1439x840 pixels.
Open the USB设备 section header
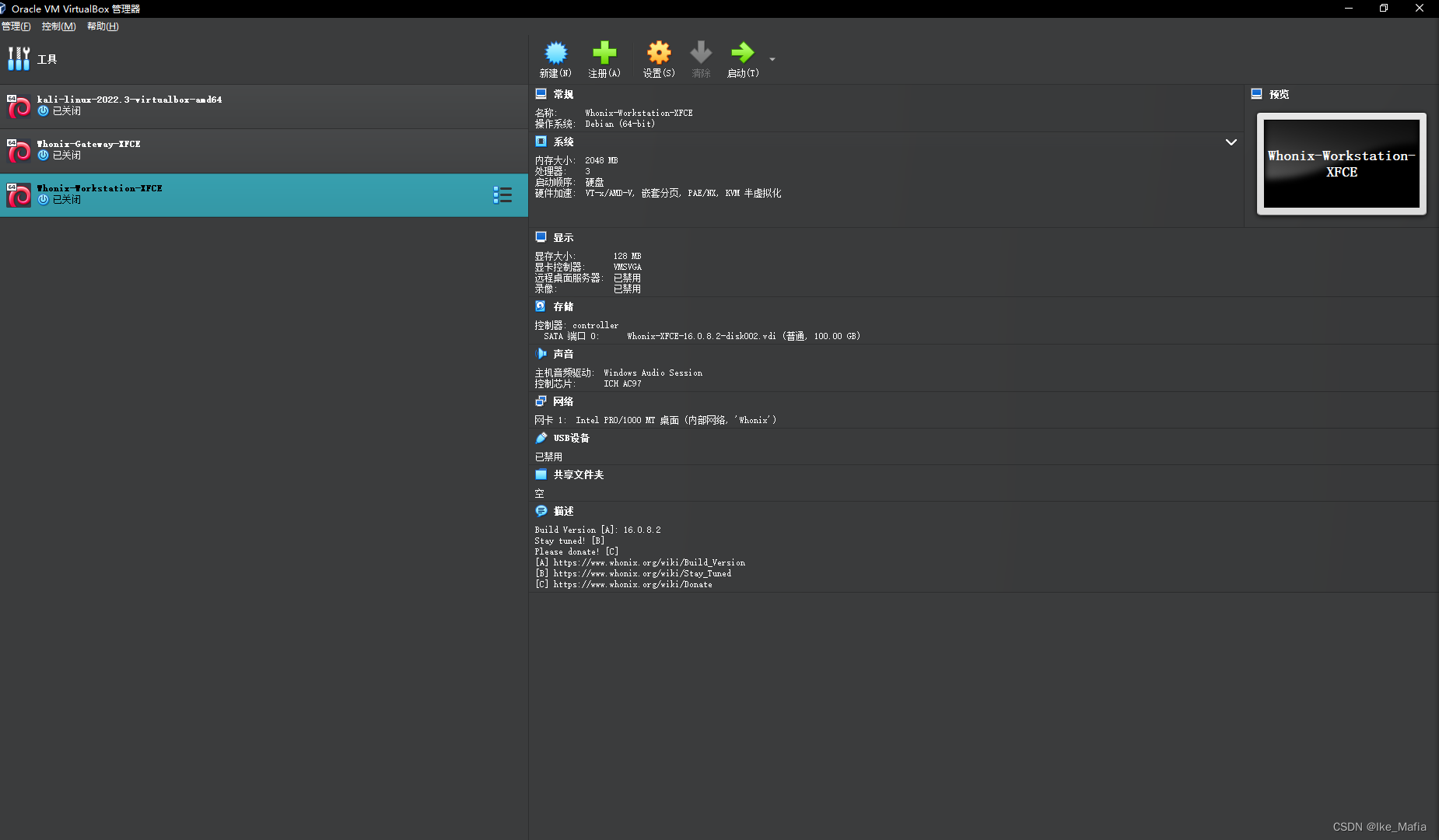(x=571, y=438)
